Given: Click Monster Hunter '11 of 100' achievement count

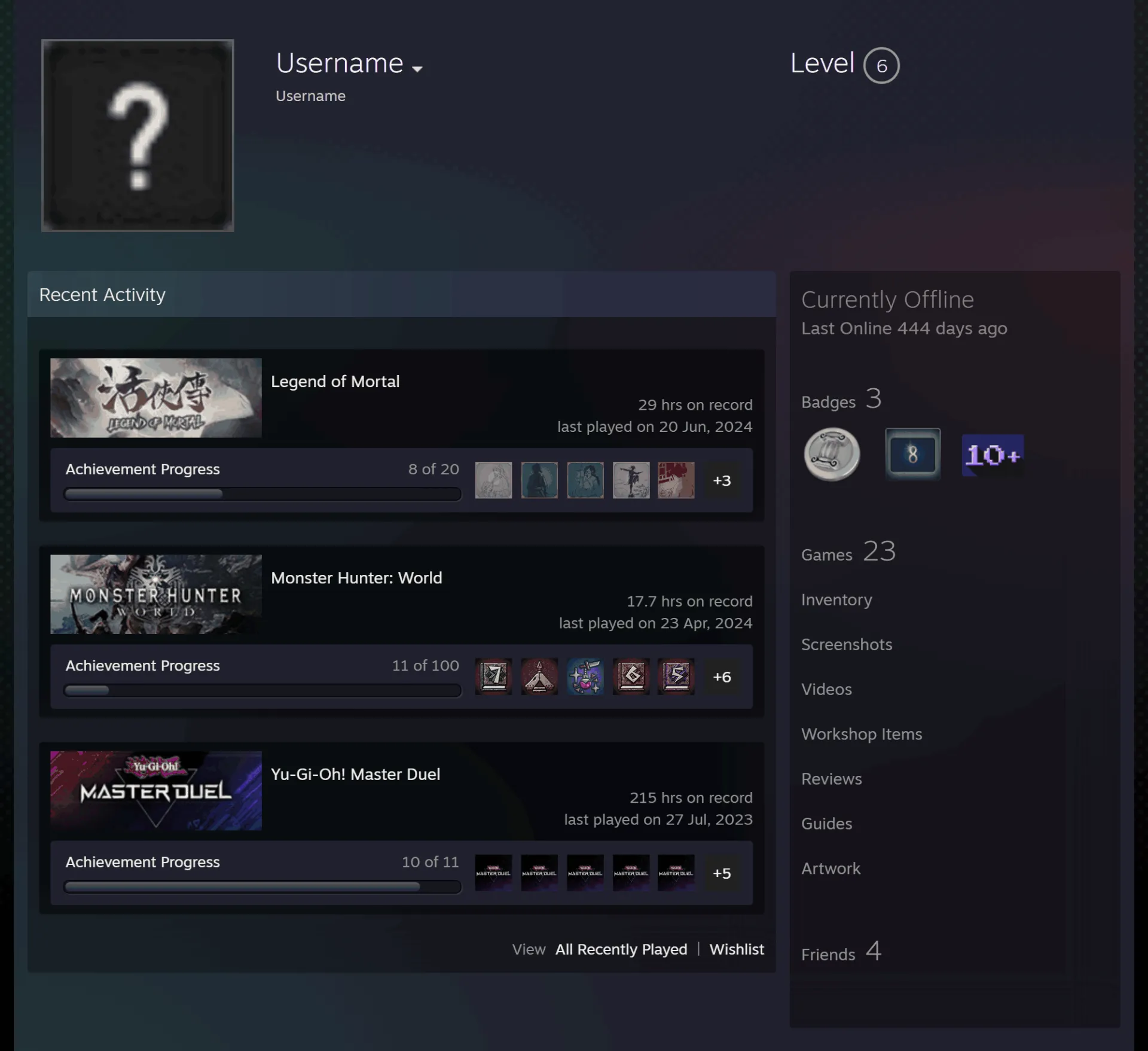Looking at the screenshot, I should click(425, 665).
